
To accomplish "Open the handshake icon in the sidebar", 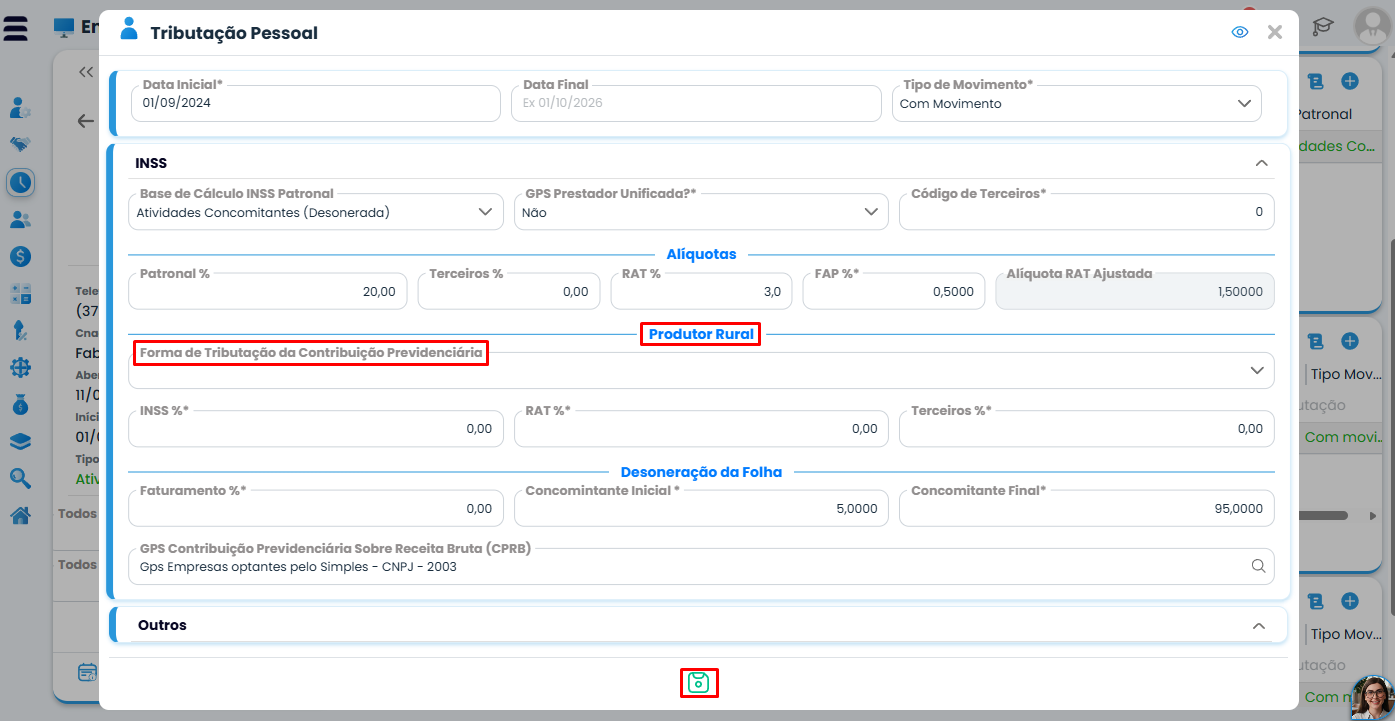I will (x=20, y=144).
